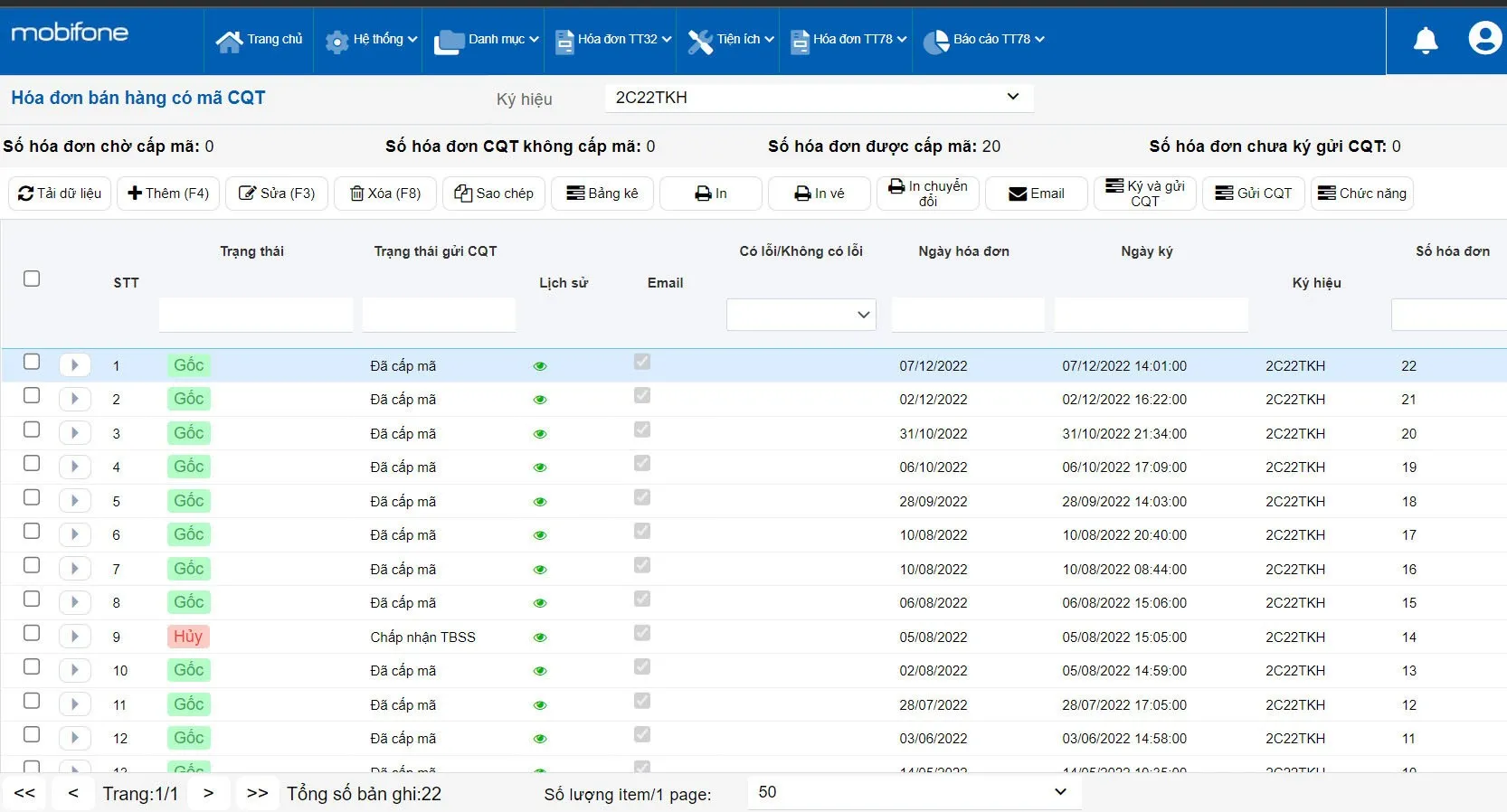Open the user account profile icon
Image resolution: width=1507 pixels, height=812 pixels.
pos(1484,39)
